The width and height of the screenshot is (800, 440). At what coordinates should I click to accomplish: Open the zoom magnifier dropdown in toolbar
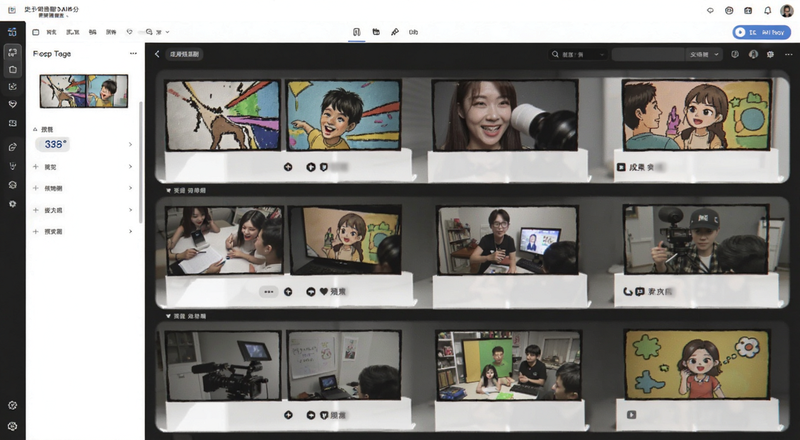157,32
